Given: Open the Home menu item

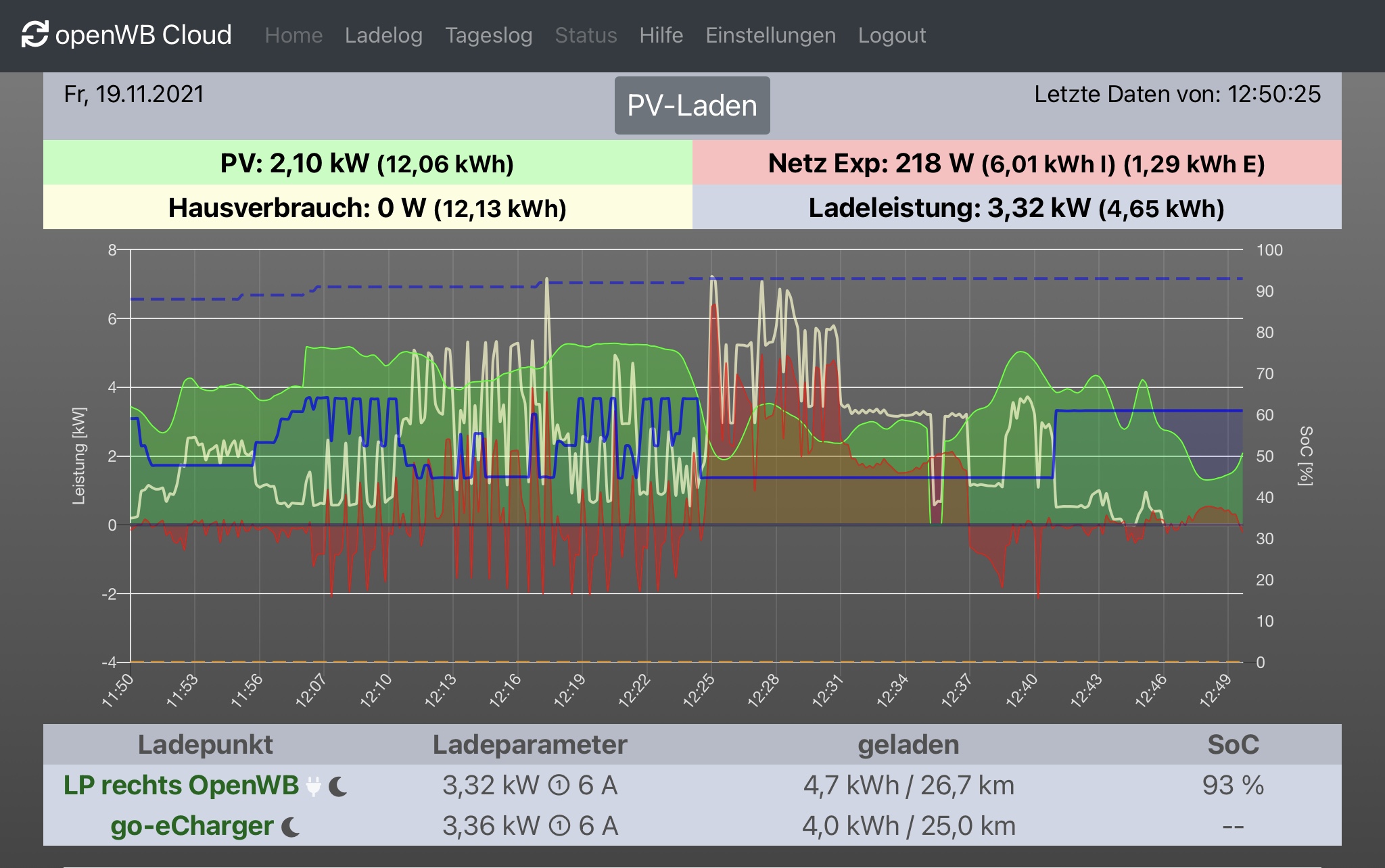Looking at the screenshot, I should pyautogui.click(x=294, y=35).
